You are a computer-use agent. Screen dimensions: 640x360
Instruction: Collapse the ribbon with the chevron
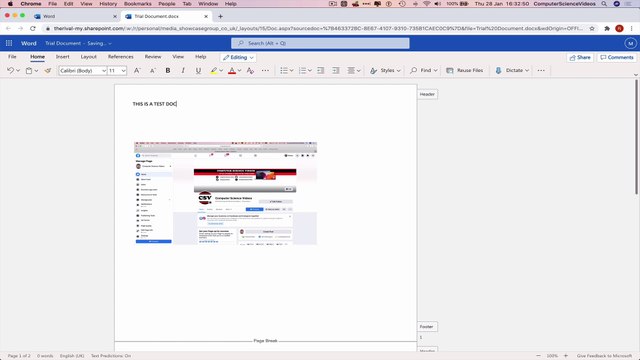click(636, 75)
